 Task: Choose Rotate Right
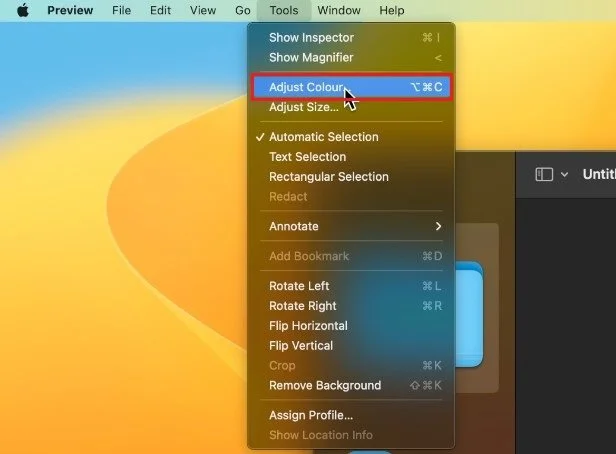click(352, 306)
